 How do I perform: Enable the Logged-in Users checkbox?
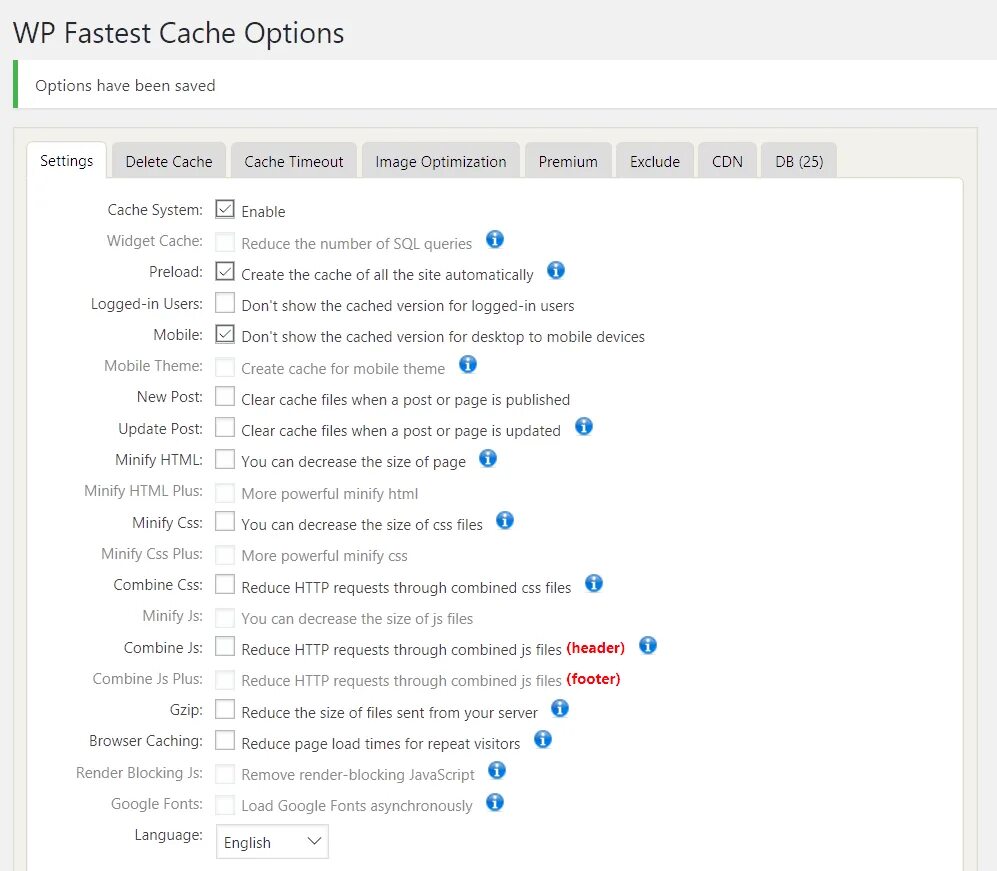(x=225, y=303)
